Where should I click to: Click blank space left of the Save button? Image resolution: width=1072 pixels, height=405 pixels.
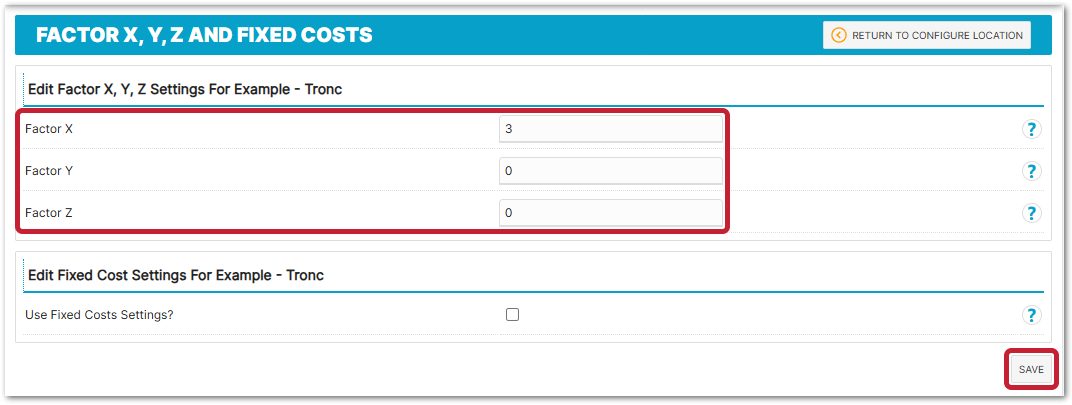(x=700, y=370)
